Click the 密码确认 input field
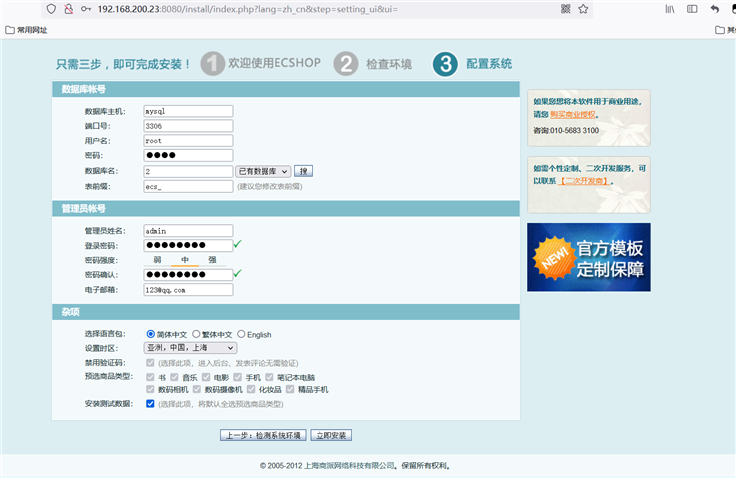736x478 pixels. coord(188,274)
